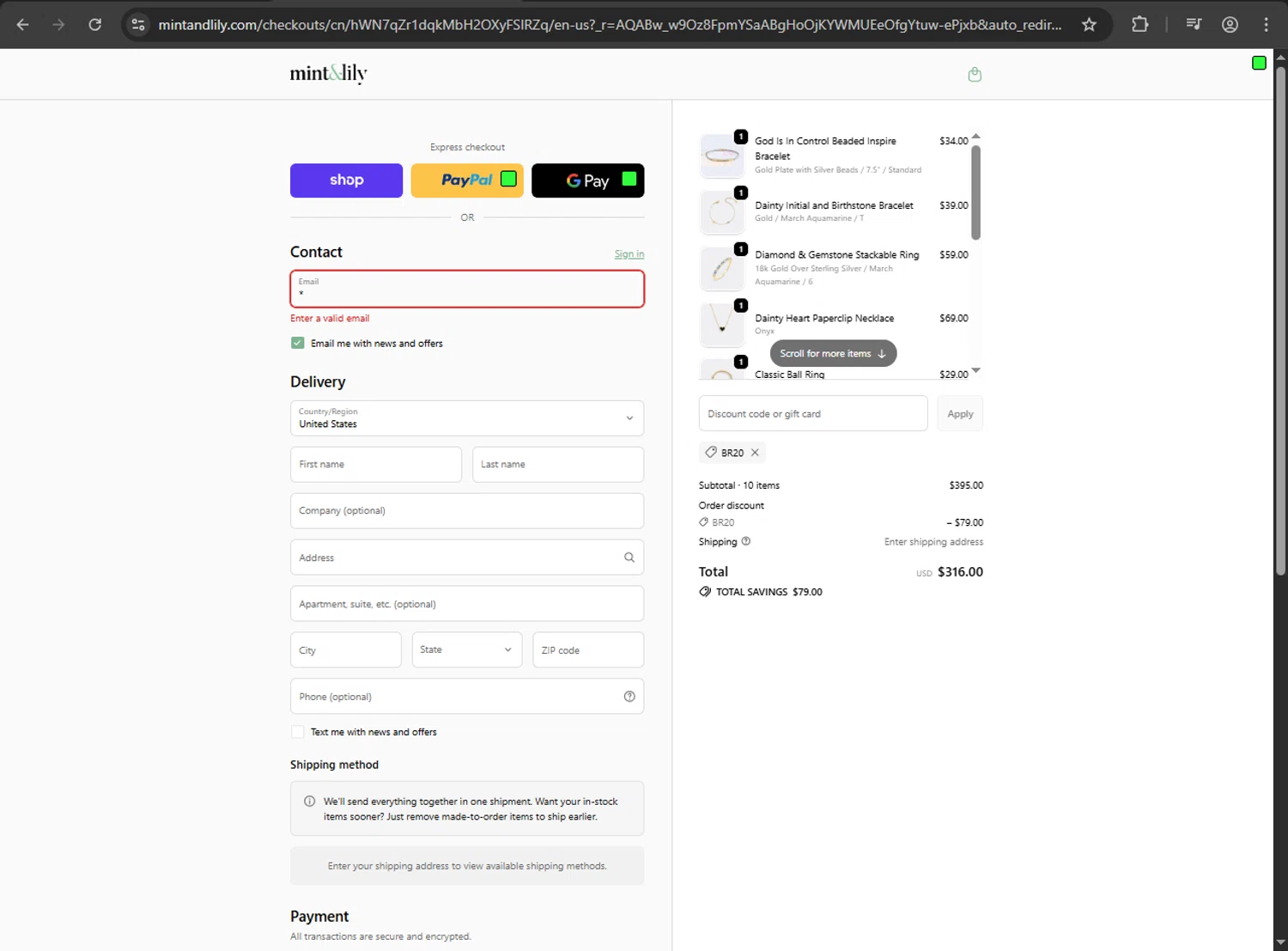The width and height of the screenshot is (1288, 951).
Task: Check Text me with news and offers
Action: (298, 732)
